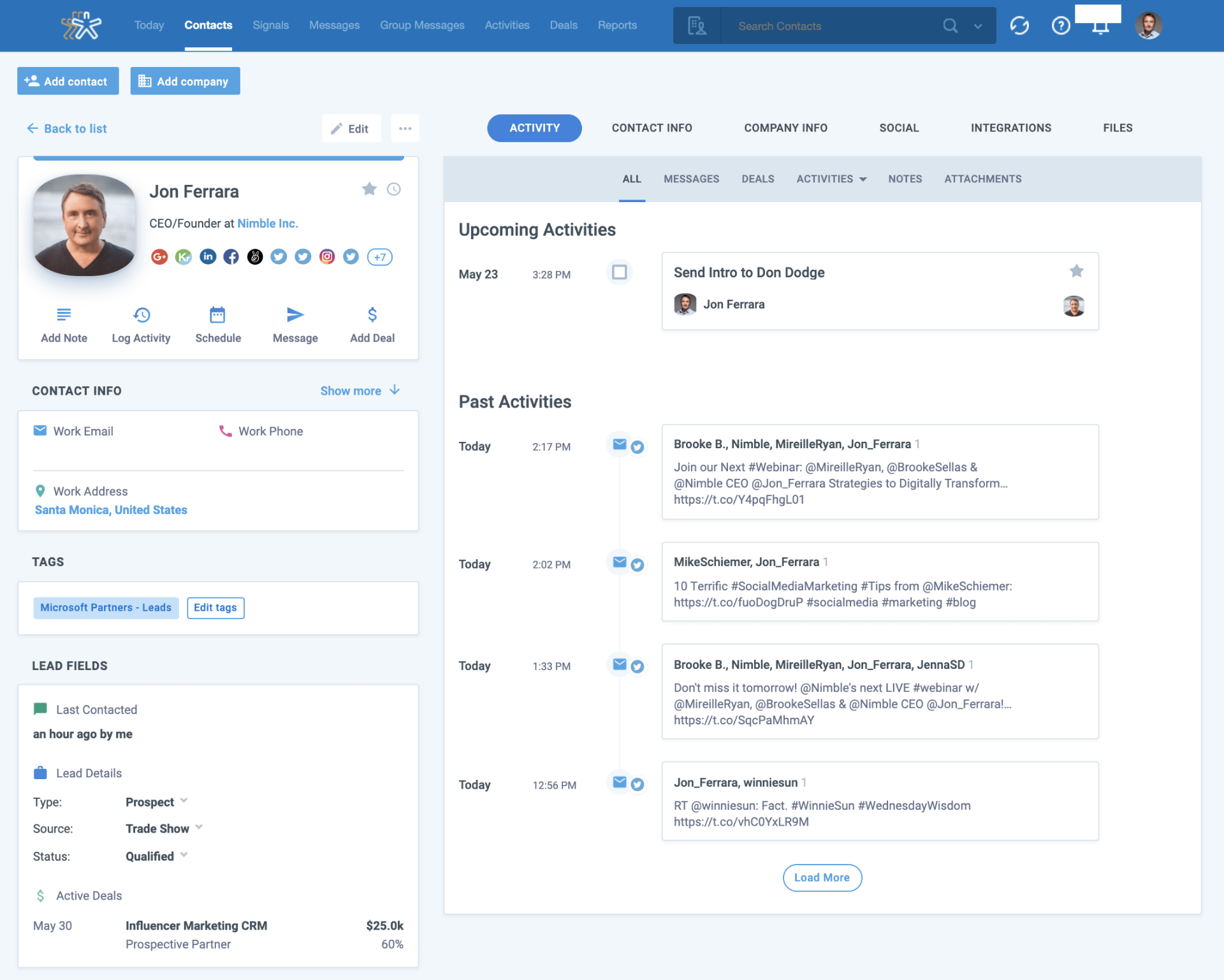Open the 2:02 PM MikeSchiemer tweet card
This screenshot has height=980, width=1224.
coord(880,581)
